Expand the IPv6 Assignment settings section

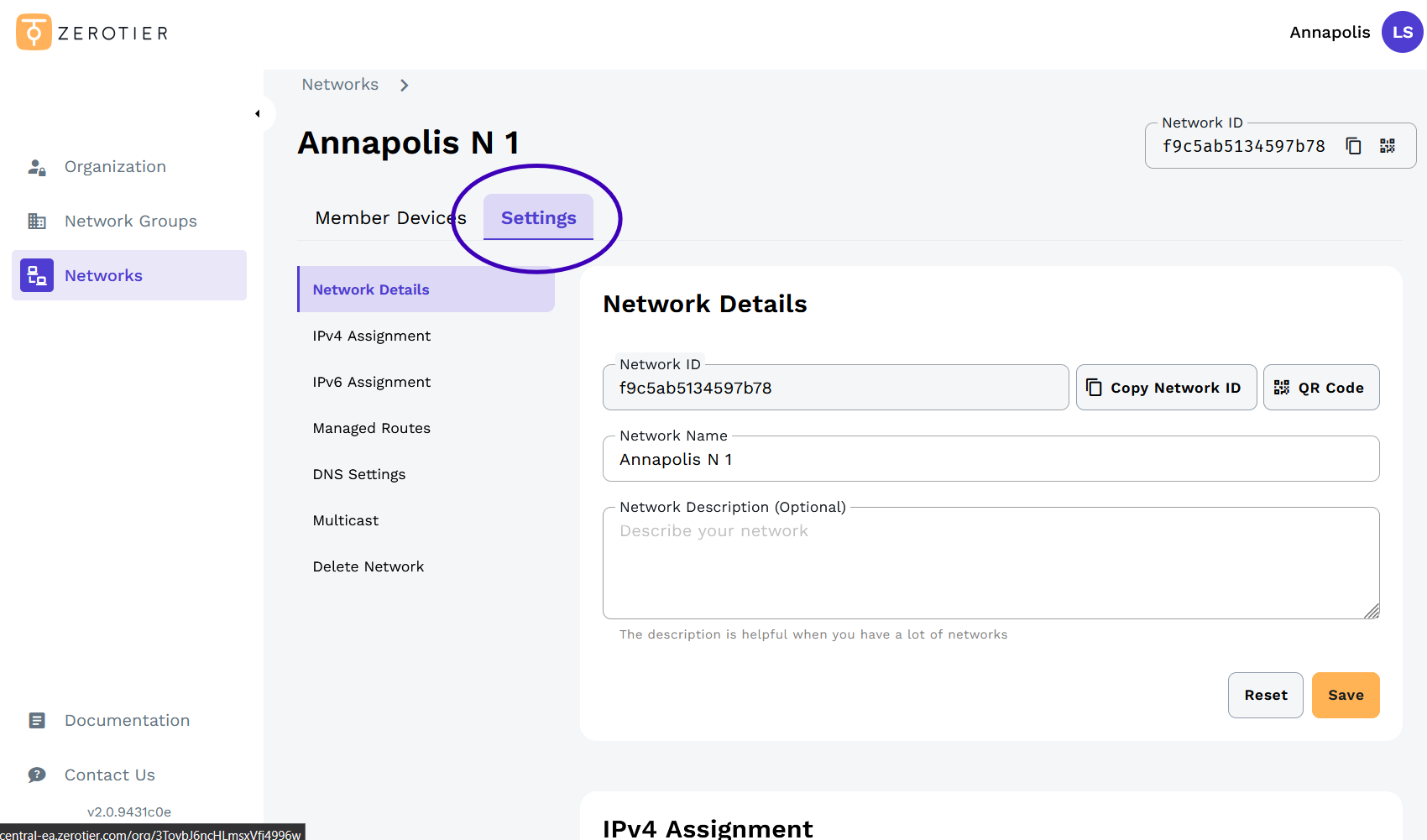coord(371,382)
